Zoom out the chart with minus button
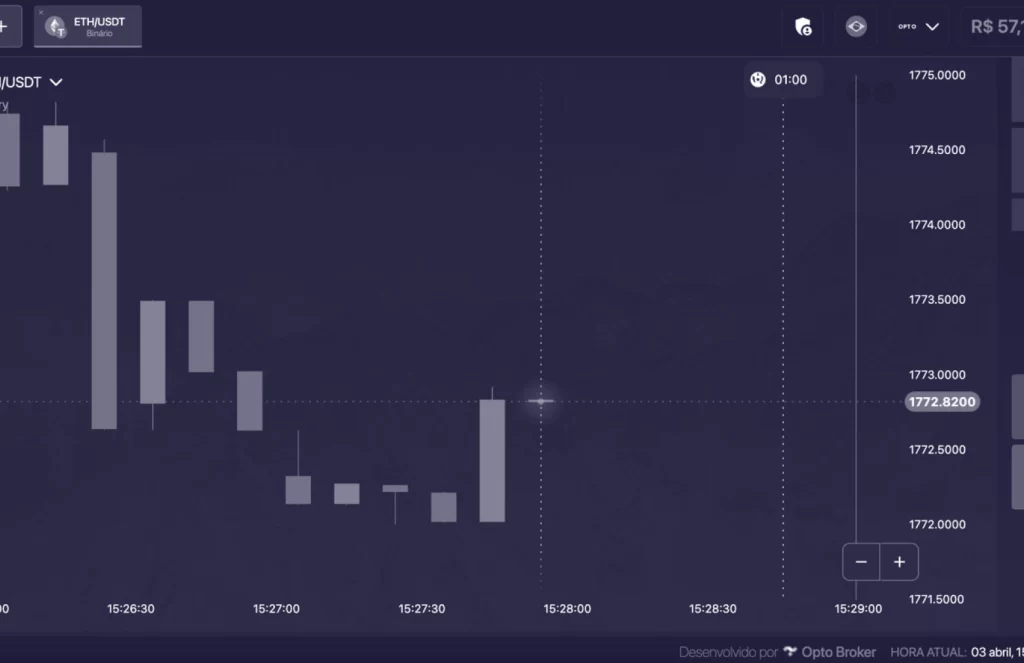 point(861,562)
